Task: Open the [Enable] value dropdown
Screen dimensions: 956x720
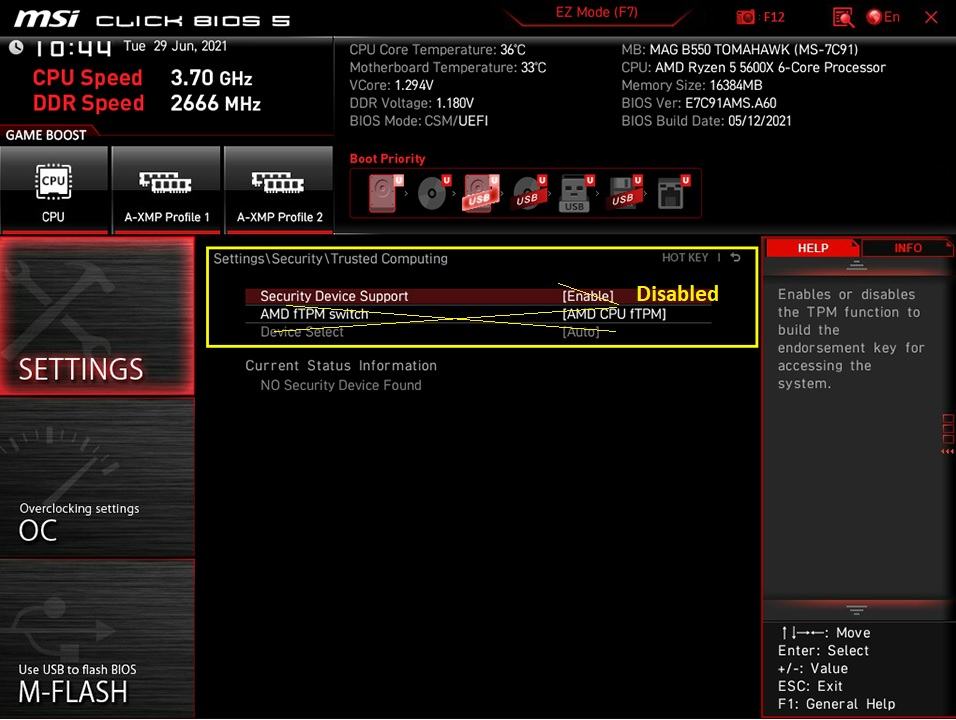Action: pyautogui.click(x=588, y=296)
